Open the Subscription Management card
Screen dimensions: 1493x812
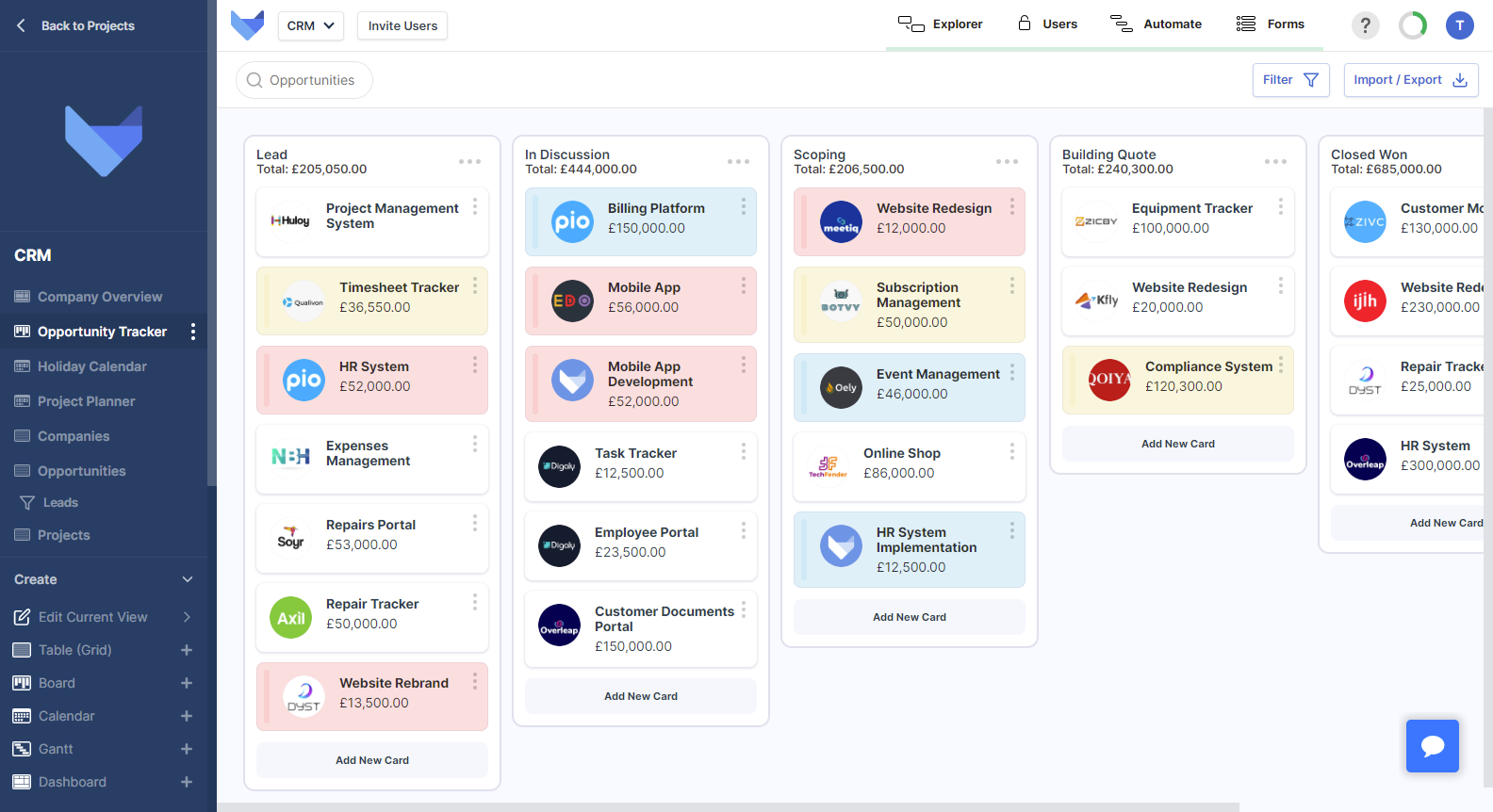(x=910, y=304)
